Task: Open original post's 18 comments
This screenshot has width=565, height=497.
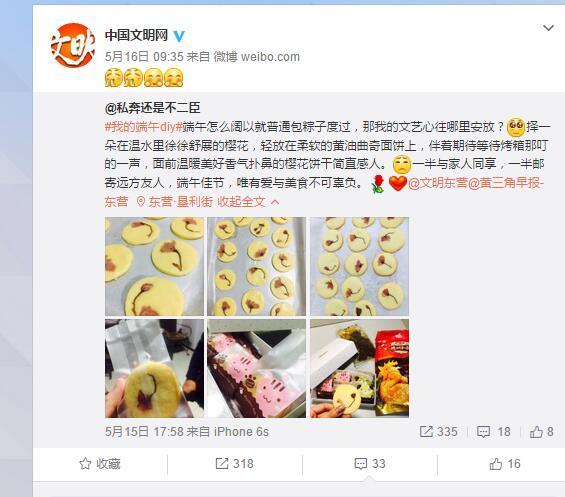Action: pyautogui.click(x=494, y=432)
